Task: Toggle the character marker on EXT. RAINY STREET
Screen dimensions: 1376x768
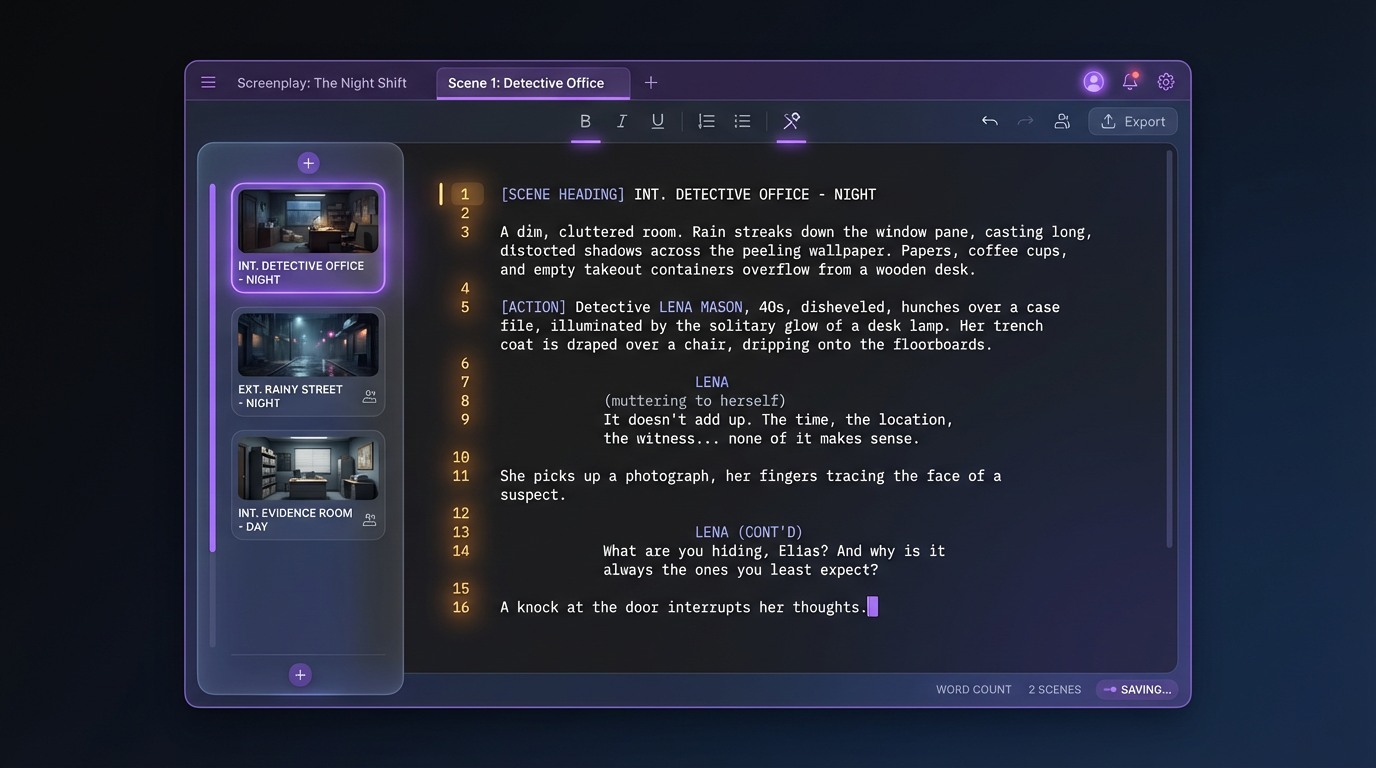Action: coord(370,396)
